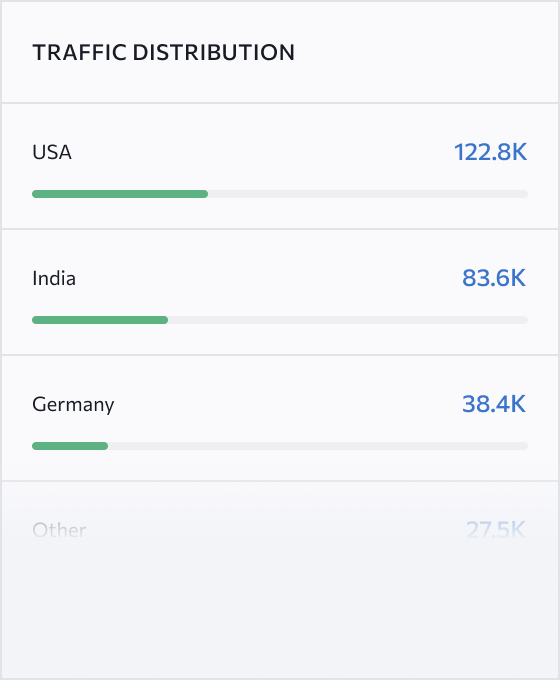Click the green USA progress bar fill
Image resolution: width=560 pixels, height=680 pixels.
coord(120,194)
